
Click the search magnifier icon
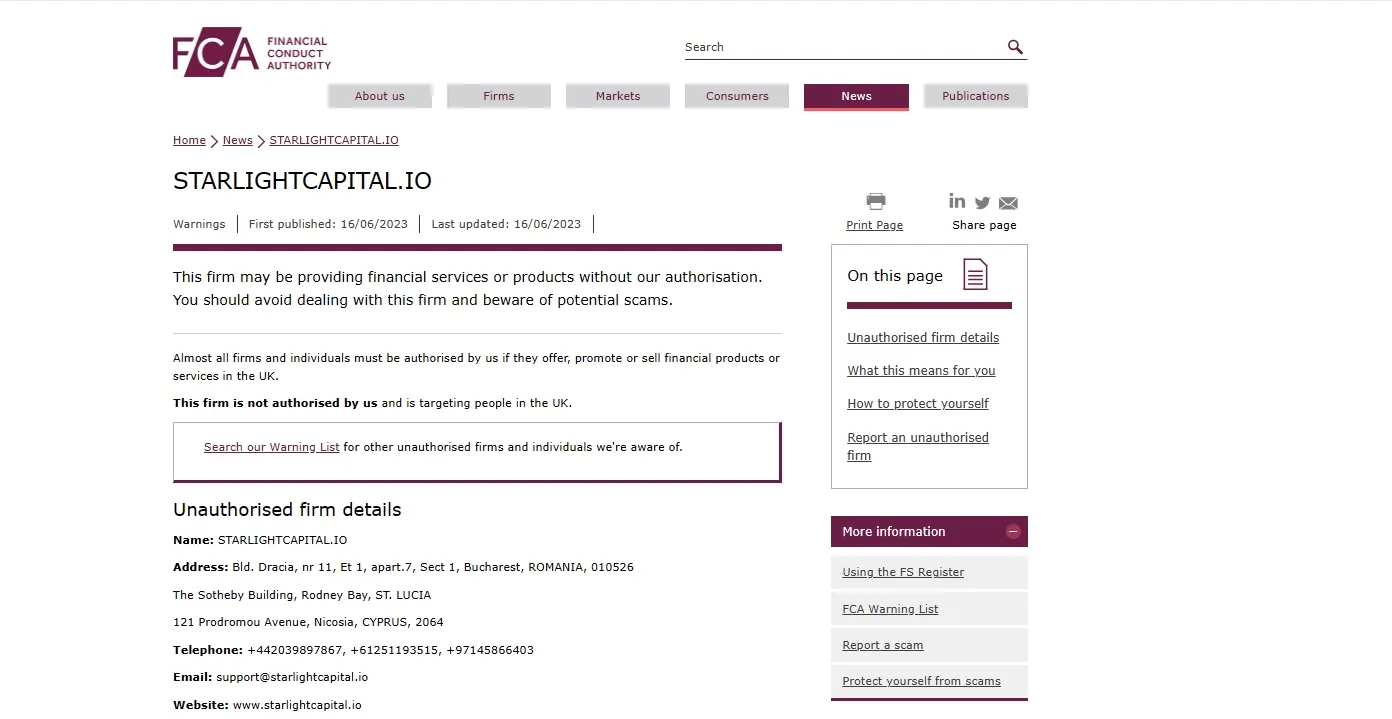click(1015, 47)
